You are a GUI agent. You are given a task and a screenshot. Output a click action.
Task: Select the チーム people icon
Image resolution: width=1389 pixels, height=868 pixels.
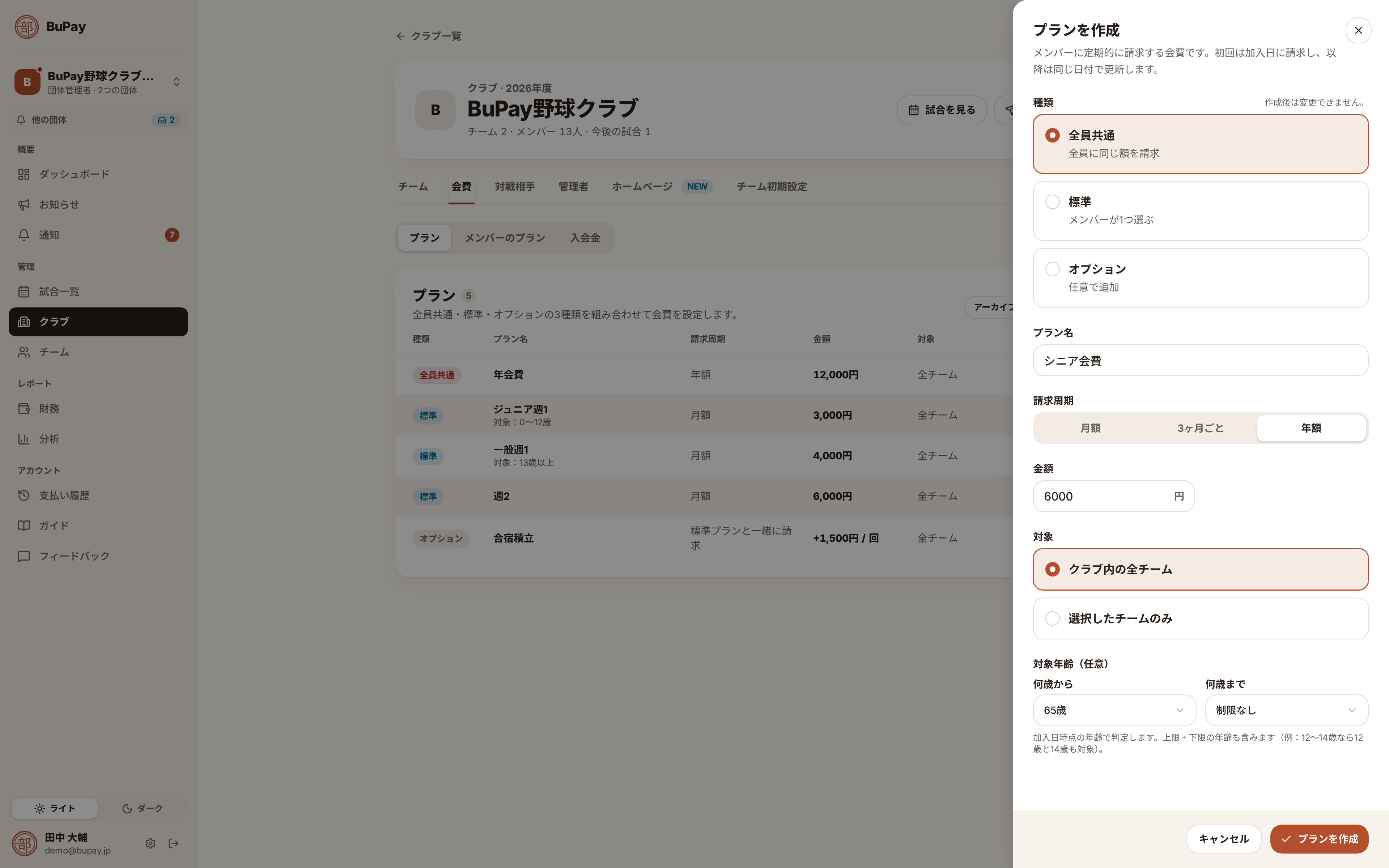24,352
